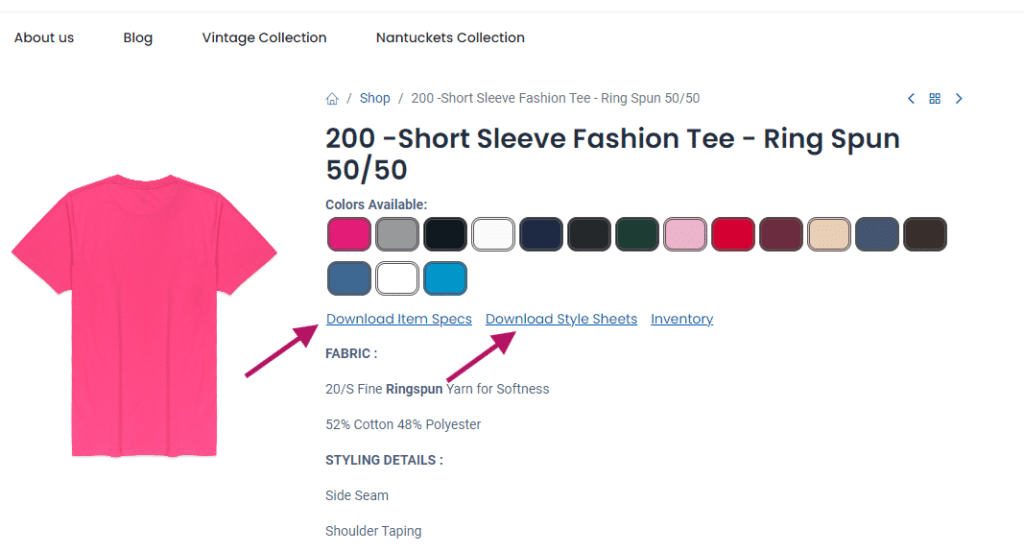
Task: Click Download Style Sheets link
Action: [x=561, y=319]
